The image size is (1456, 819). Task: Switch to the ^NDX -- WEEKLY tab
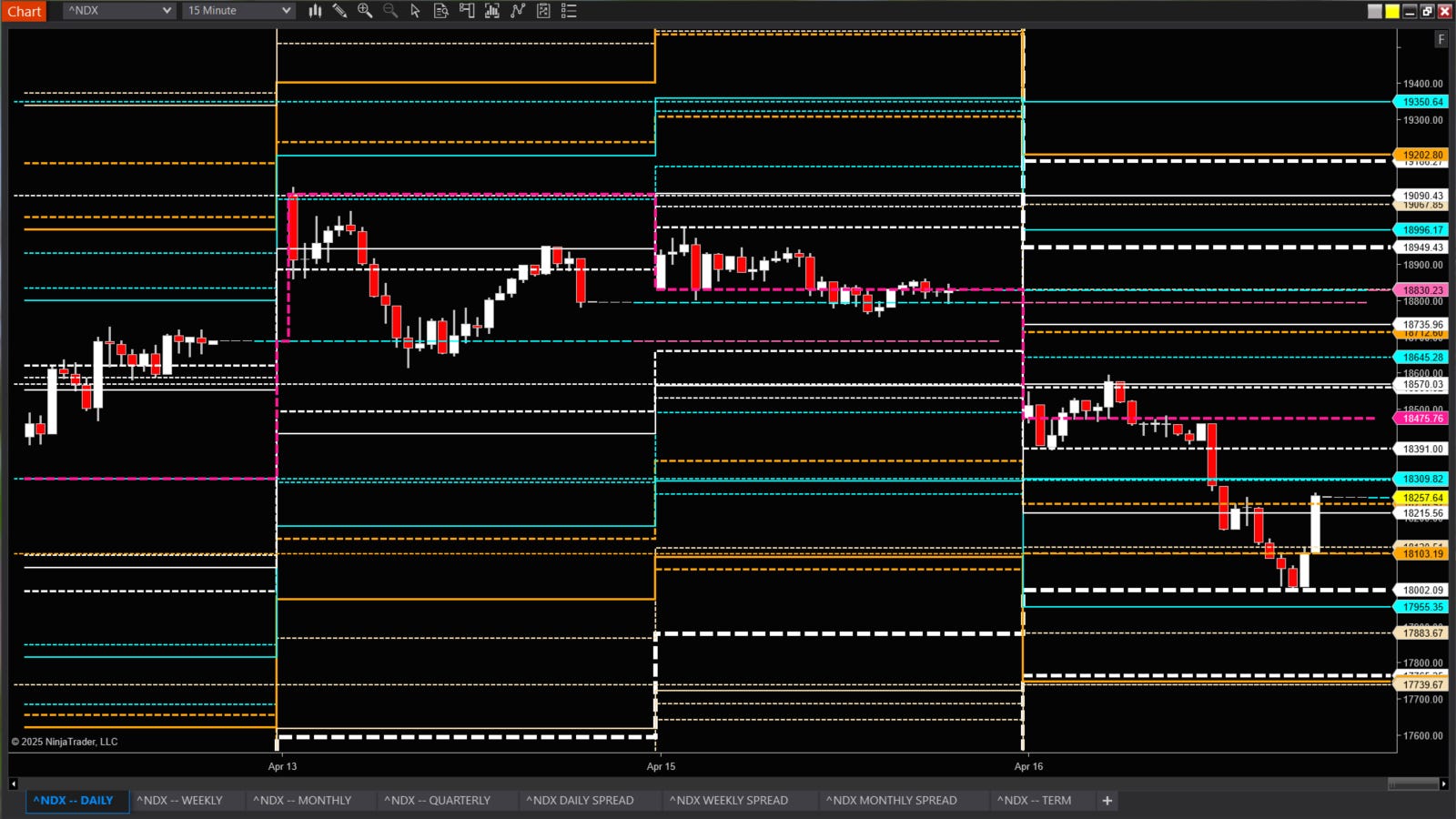179,801
